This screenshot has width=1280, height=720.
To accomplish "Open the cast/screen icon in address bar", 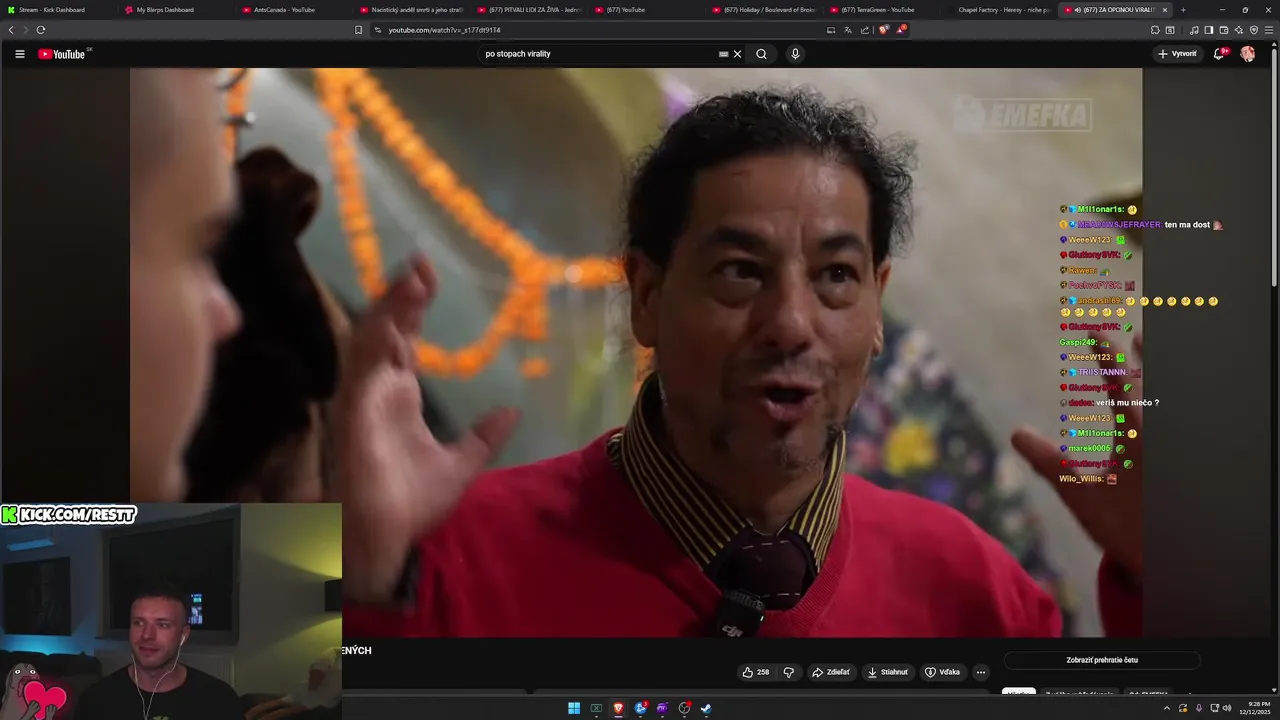I will tap(831, 30).
